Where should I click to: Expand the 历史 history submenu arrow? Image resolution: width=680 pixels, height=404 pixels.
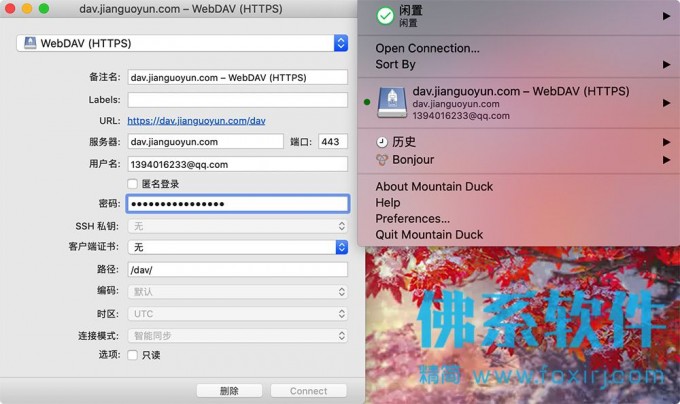click(x=666, y=142)
